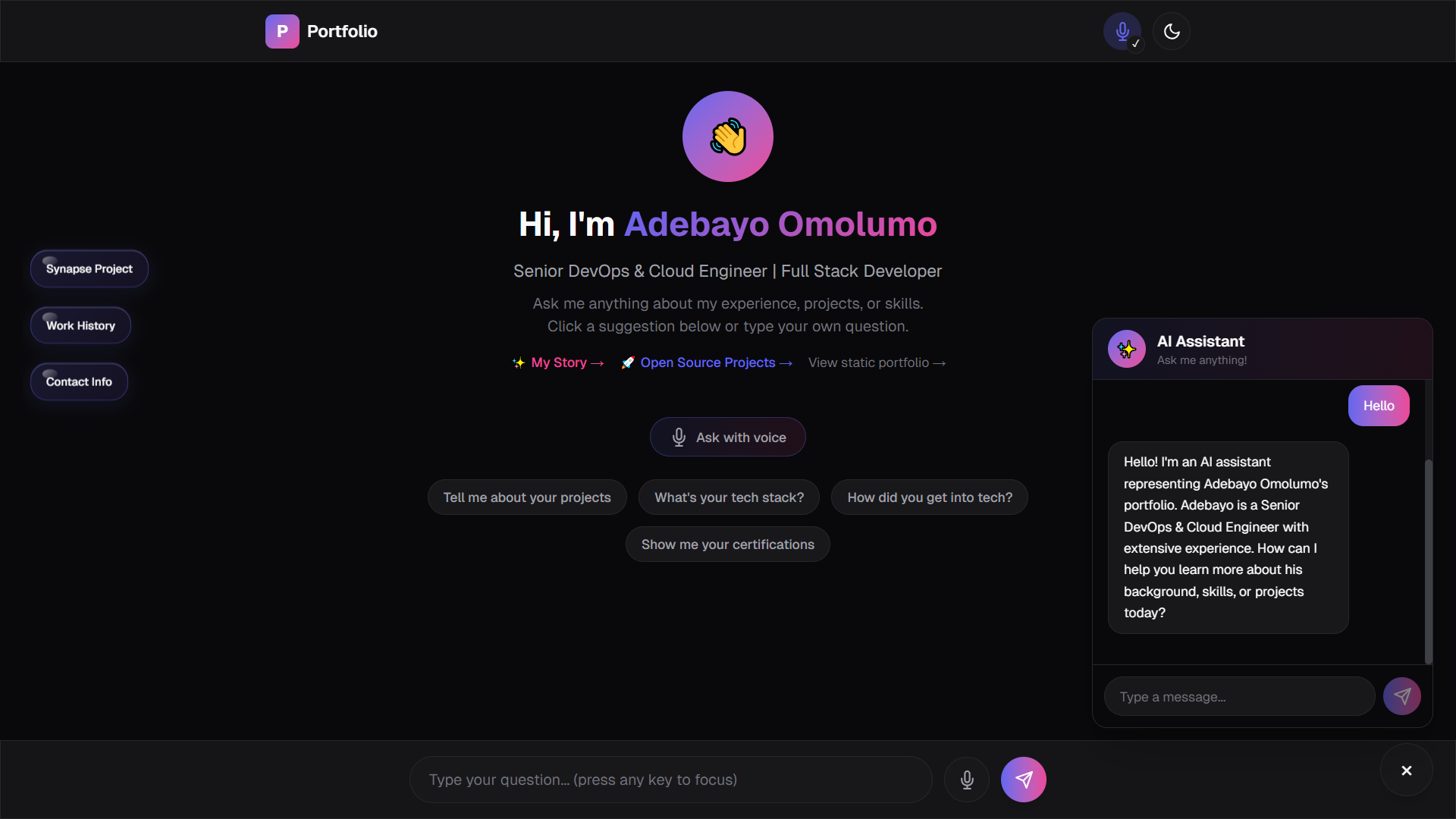Viewport: 1456px width, 819px height.
Task: Open the My Story link
Action: (559, 362)
